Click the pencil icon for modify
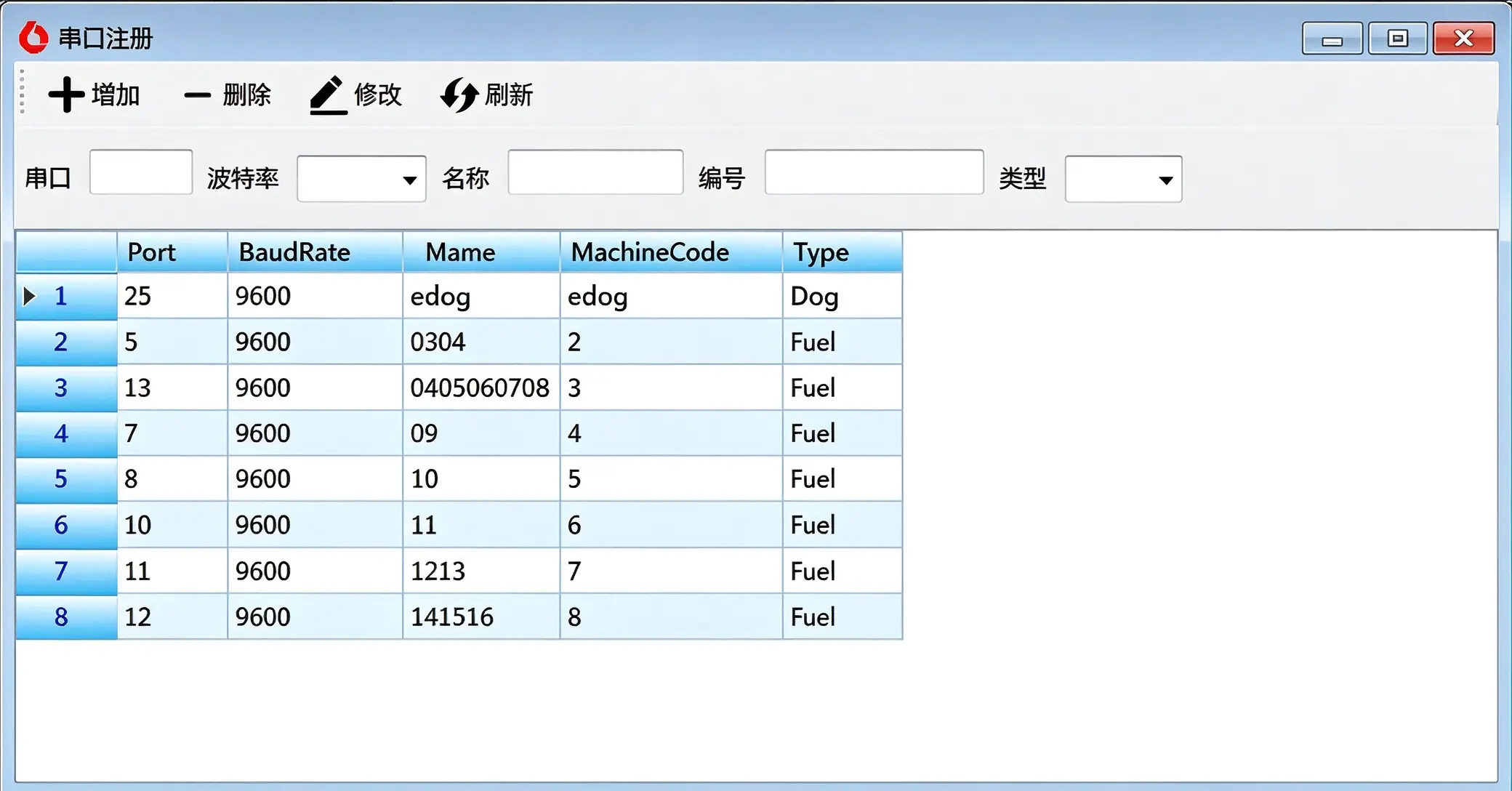 pos(328,95)
